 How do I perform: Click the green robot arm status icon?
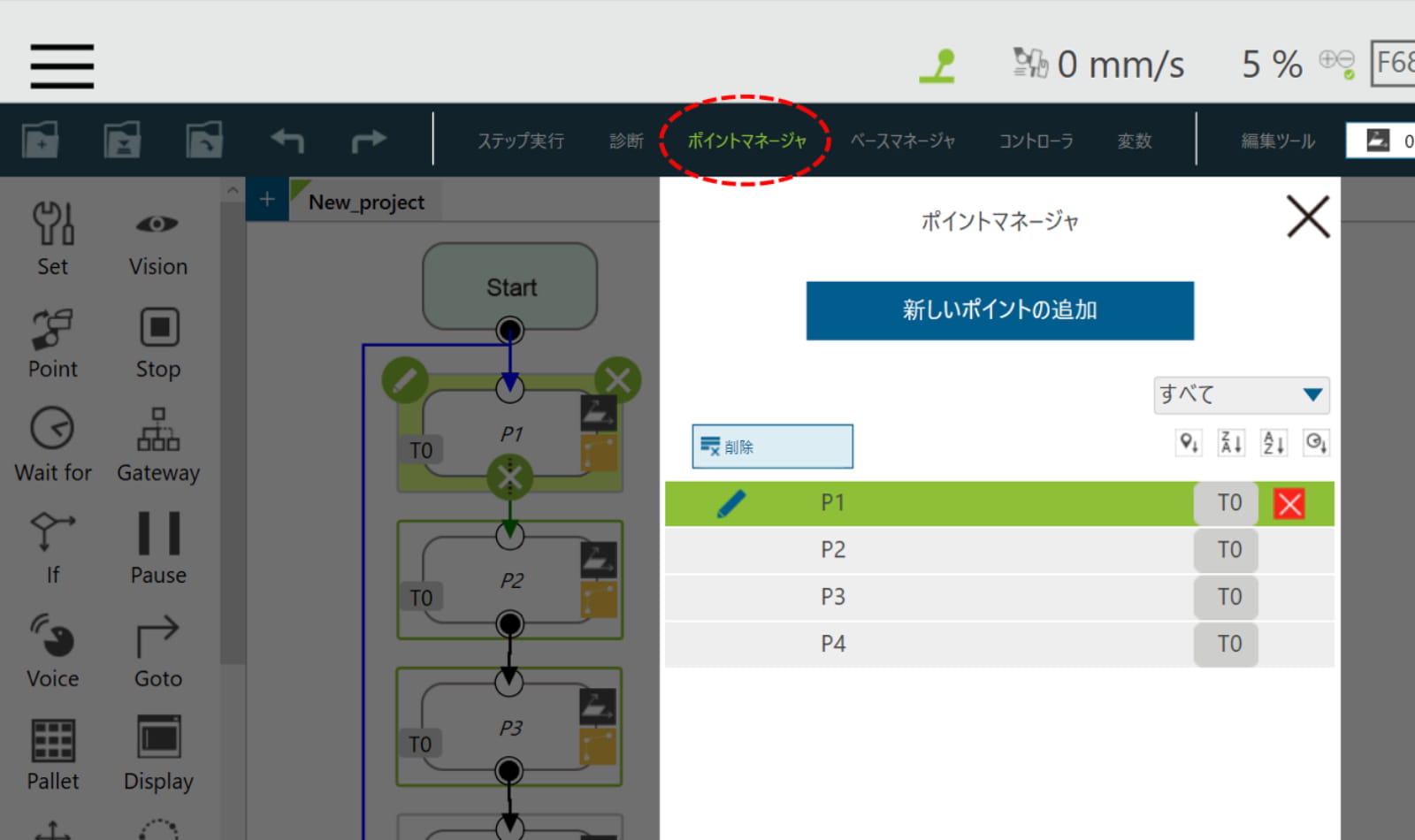(x=938, y=66)
